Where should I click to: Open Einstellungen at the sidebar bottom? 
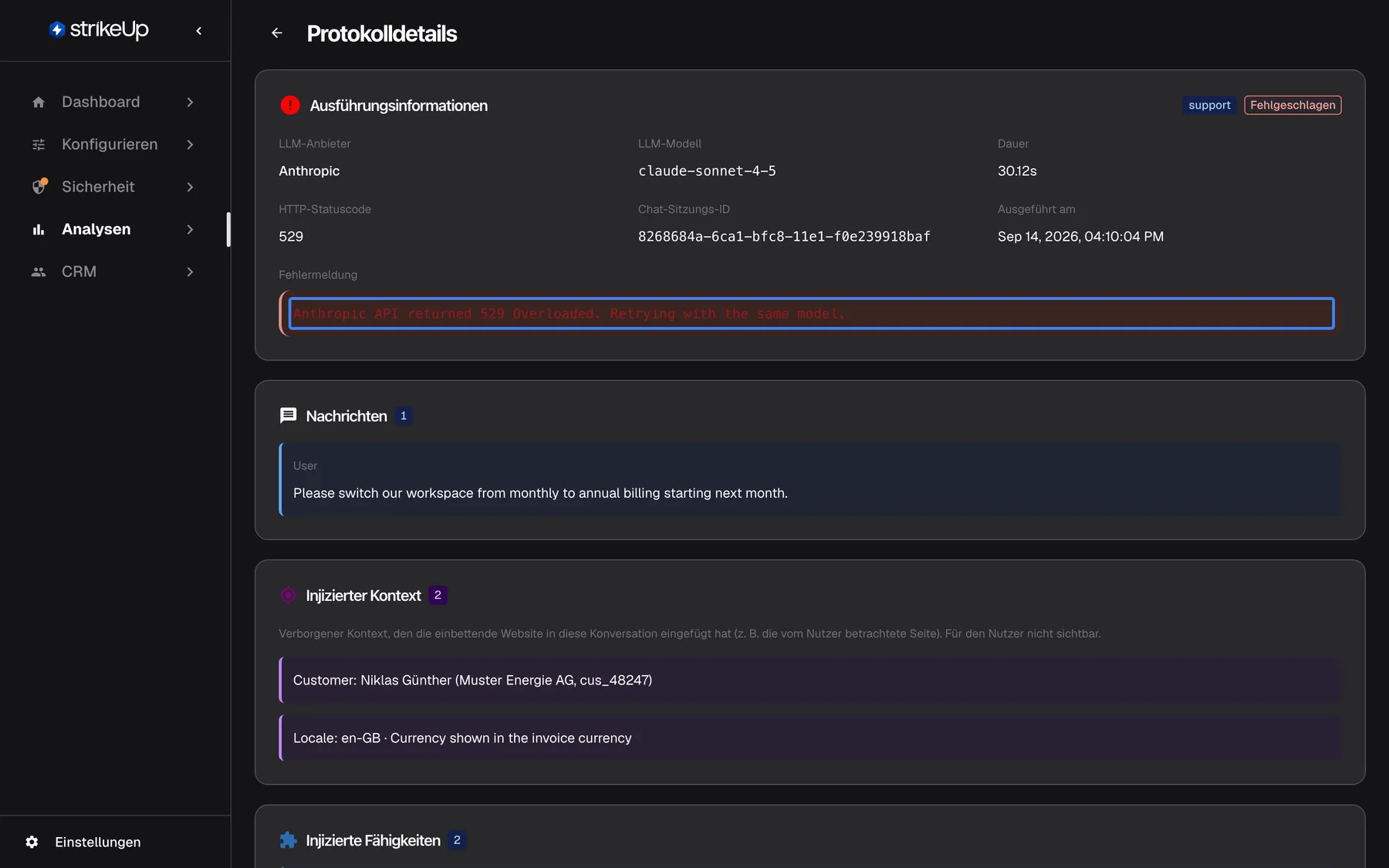coord(115,842)
